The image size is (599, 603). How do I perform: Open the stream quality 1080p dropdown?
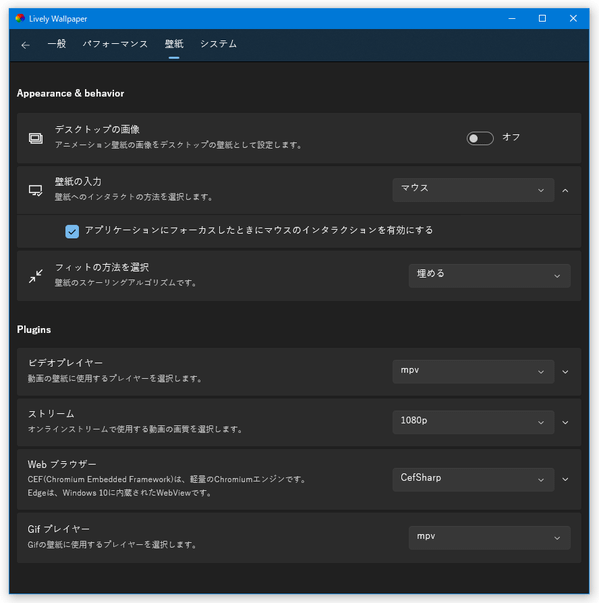point(473,422)
